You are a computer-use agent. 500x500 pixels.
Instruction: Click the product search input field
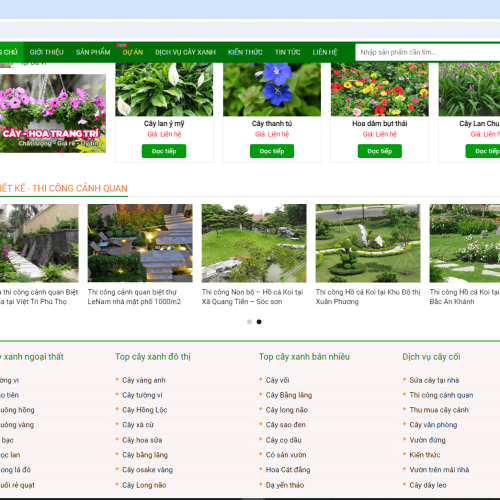click(428, 52)
